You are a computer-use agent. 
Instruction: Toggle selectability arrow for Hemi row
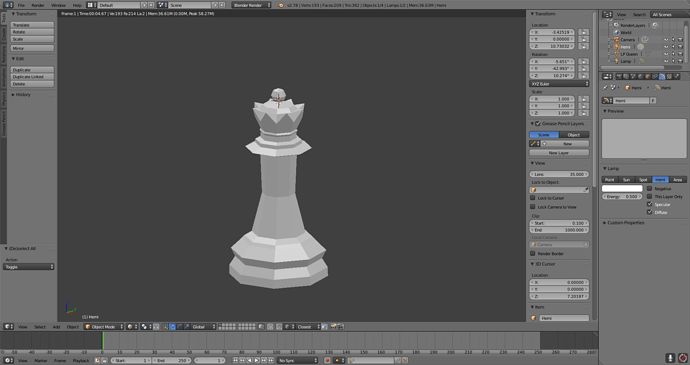673,47
